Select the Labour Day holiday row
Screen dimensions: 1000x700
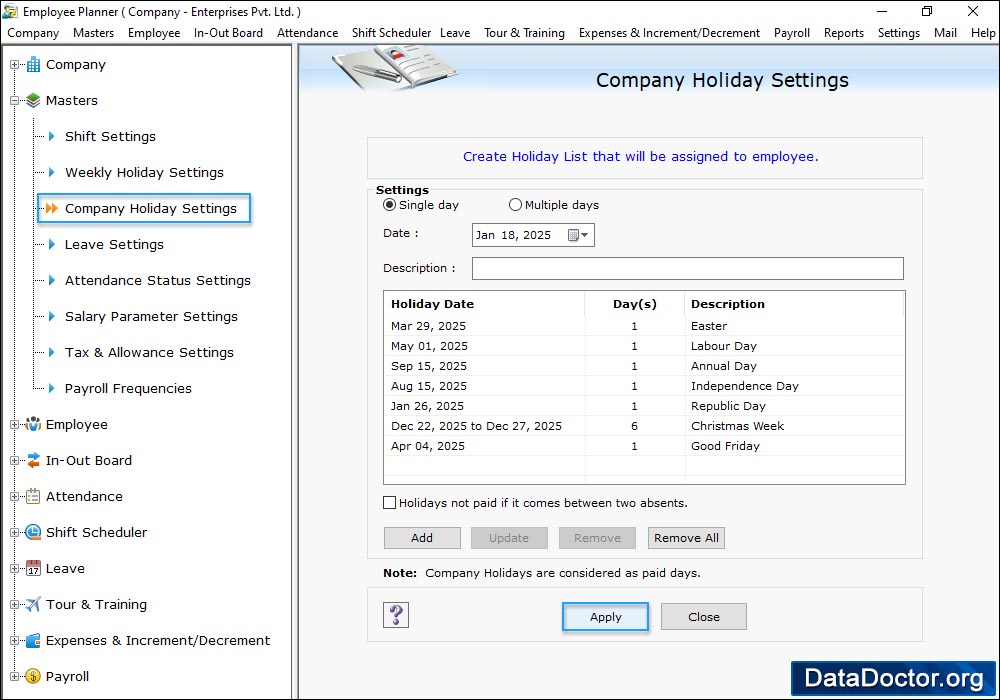click(x=644, y=346)
